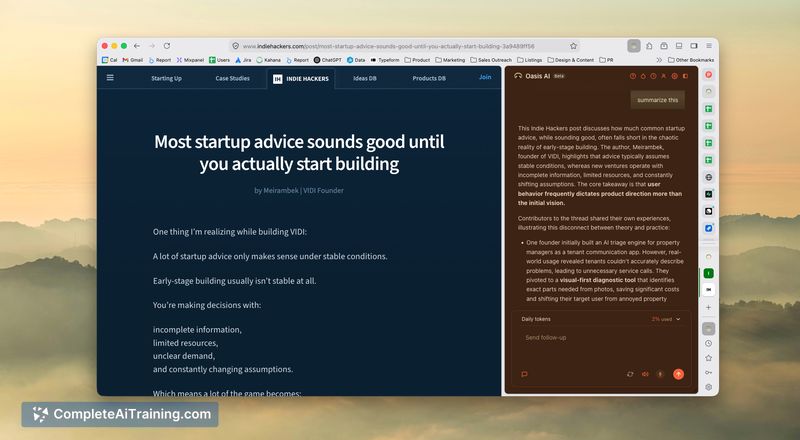Click the "summarize this" message bubble
Viewport: 800px width, 440px height.
coord(658,100)
